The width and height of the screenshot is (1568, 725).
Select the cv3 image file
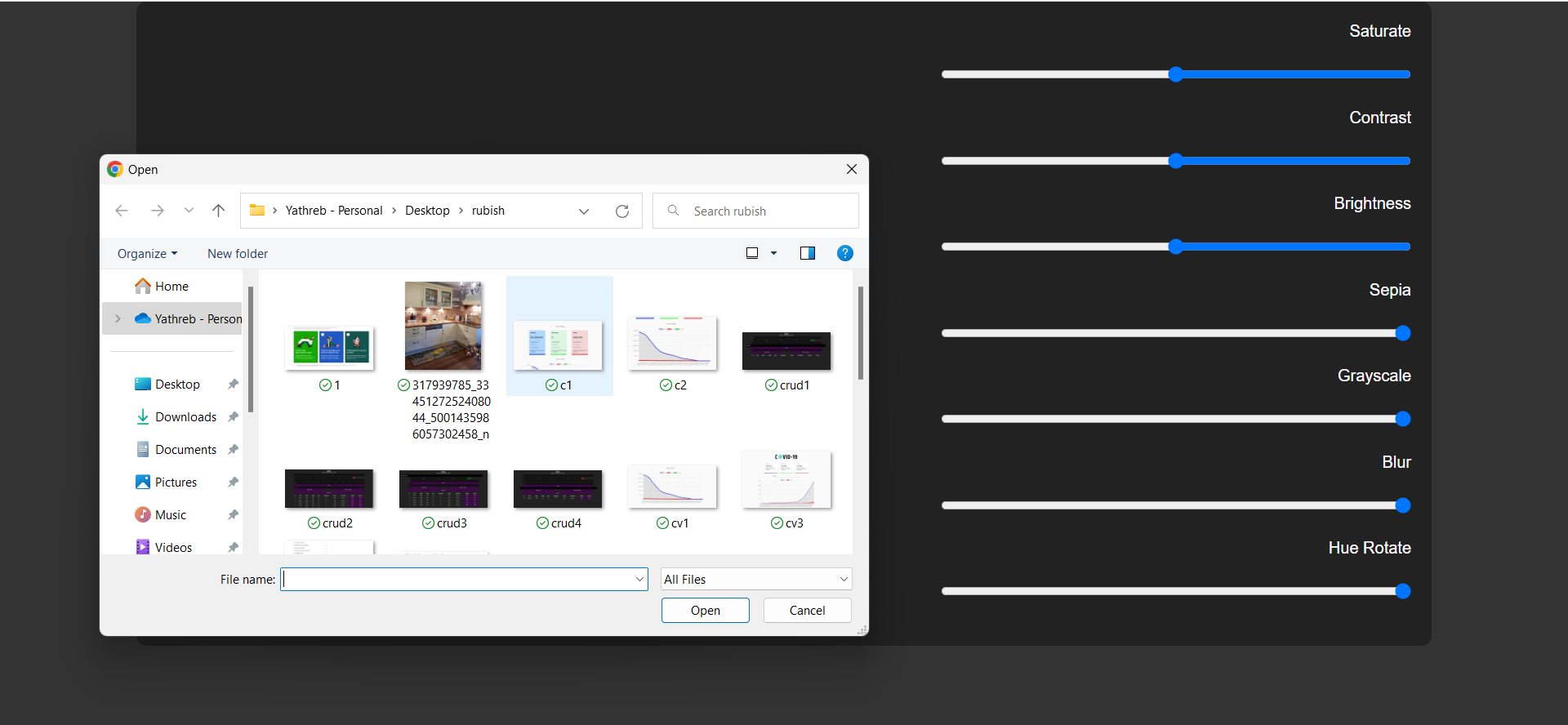click(x=786, y=490)
